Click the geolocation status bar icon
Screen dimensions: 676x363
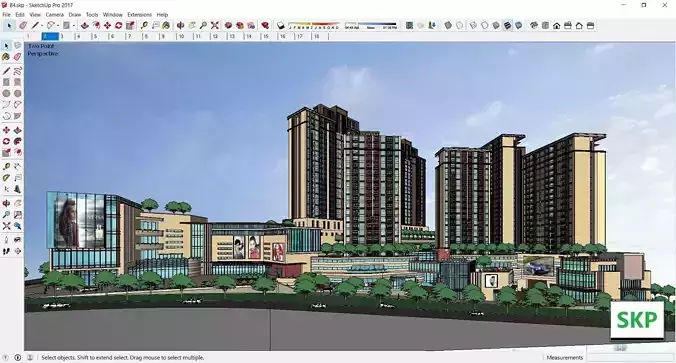click(x=6, y=357)
